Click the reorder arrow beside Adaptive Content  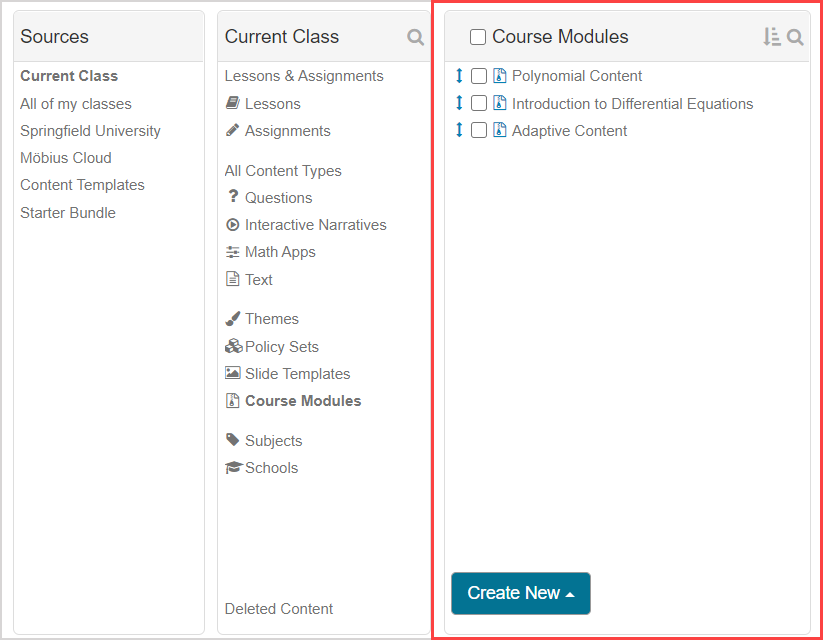[x=459, y=131]
